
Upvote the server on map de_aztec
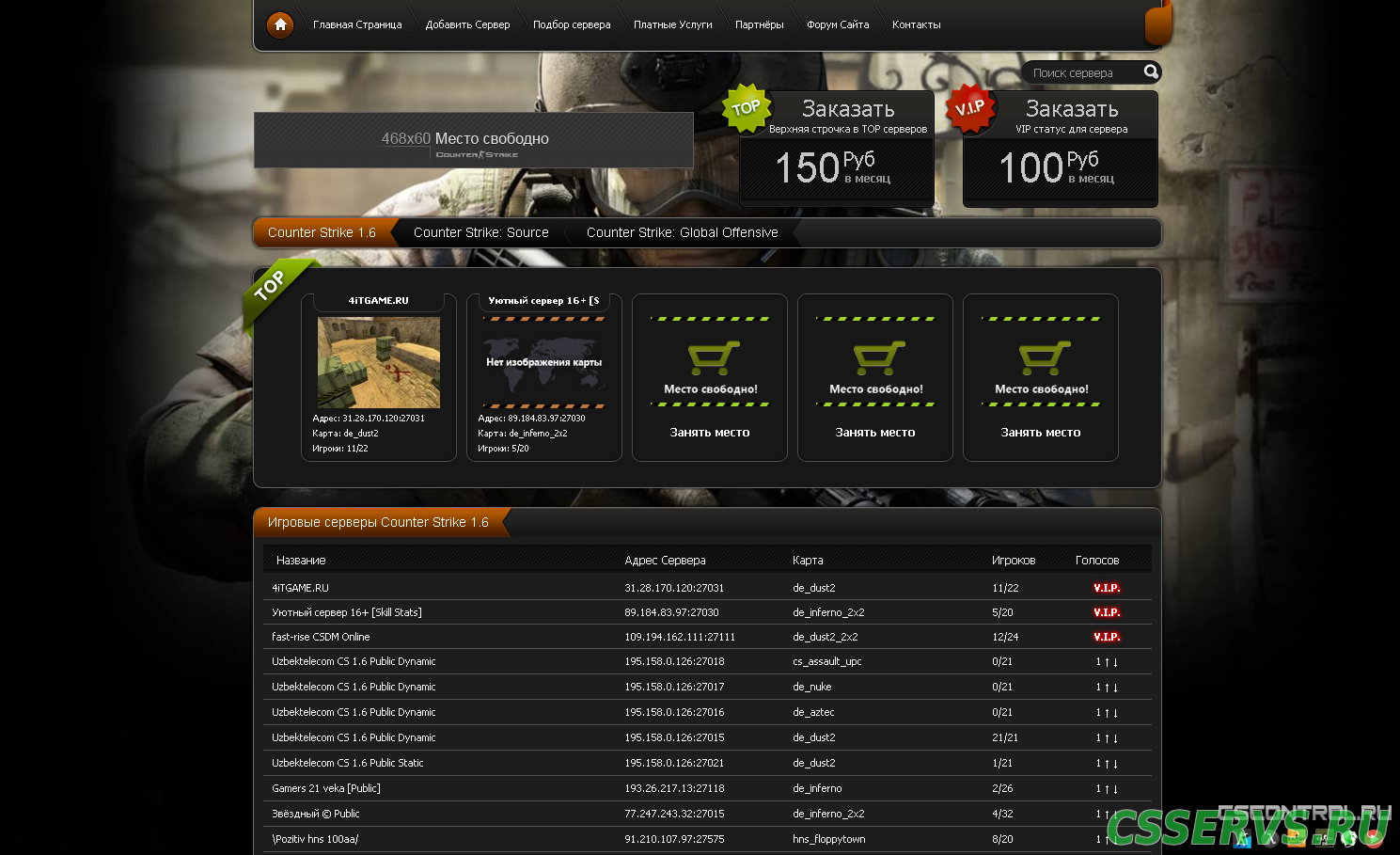[1107, 713]
